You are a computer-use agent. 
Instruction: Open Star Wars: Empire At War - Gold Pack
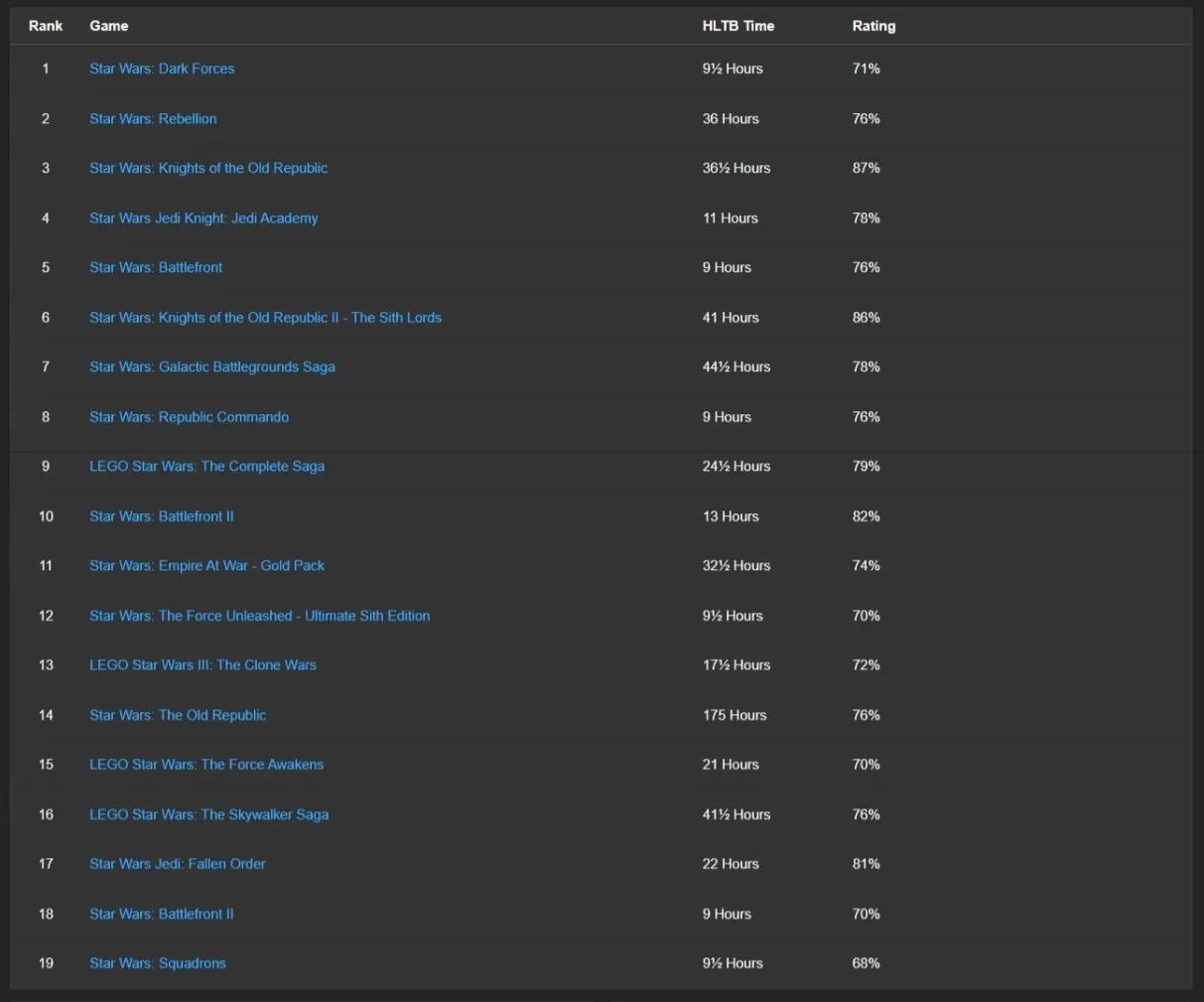click(206, 565)
